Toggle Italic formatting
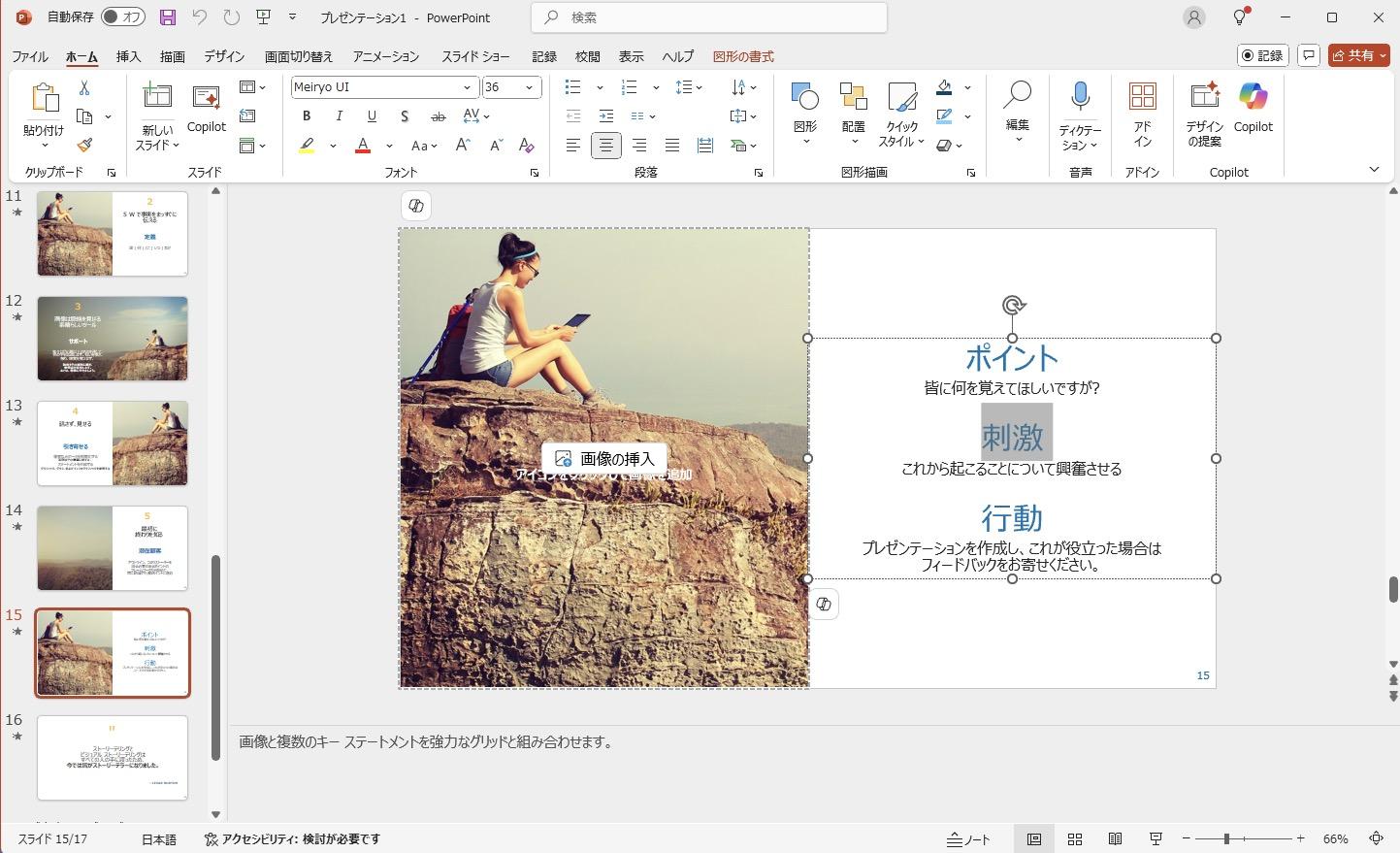The width and height of the screenshot is (1400, 853). [339, 116]
